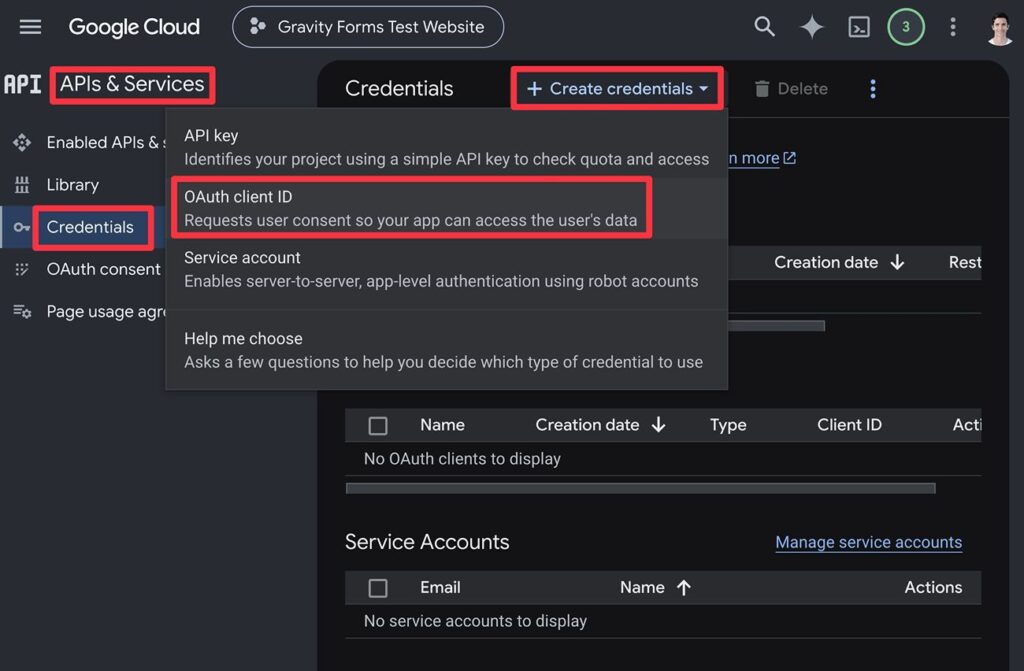Activate the Cloud Shell terminal icon
Viewport: 1024px width, 671px height.
tap(859, 27)
